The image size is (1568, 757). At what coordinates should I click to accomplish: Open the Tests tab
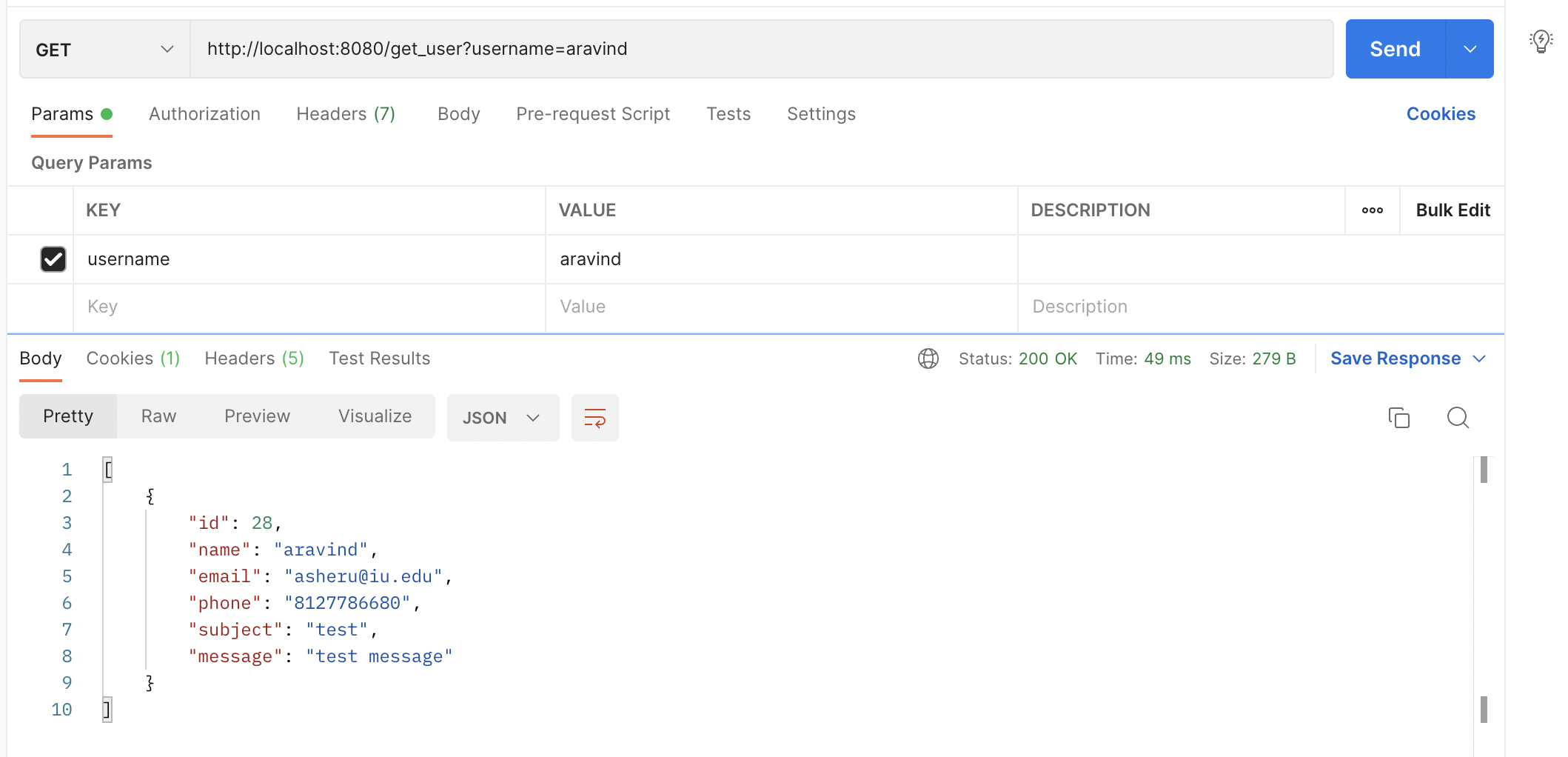728,113
